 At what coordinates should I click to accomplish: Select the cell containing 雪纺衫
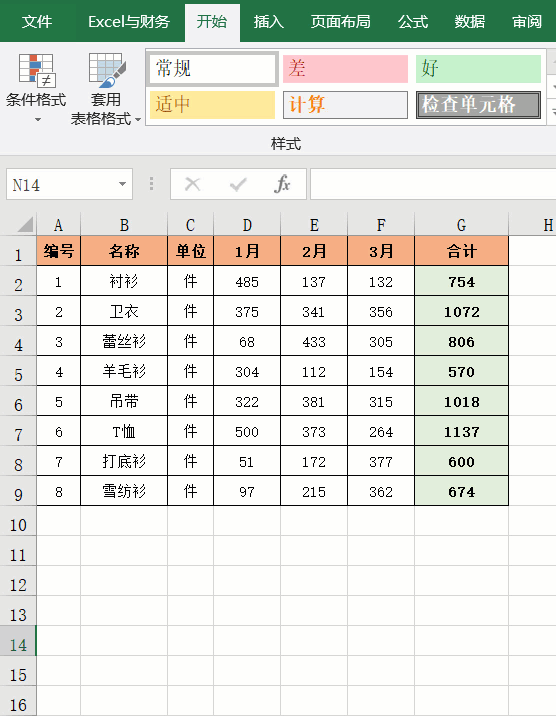(x=124, y=491)
